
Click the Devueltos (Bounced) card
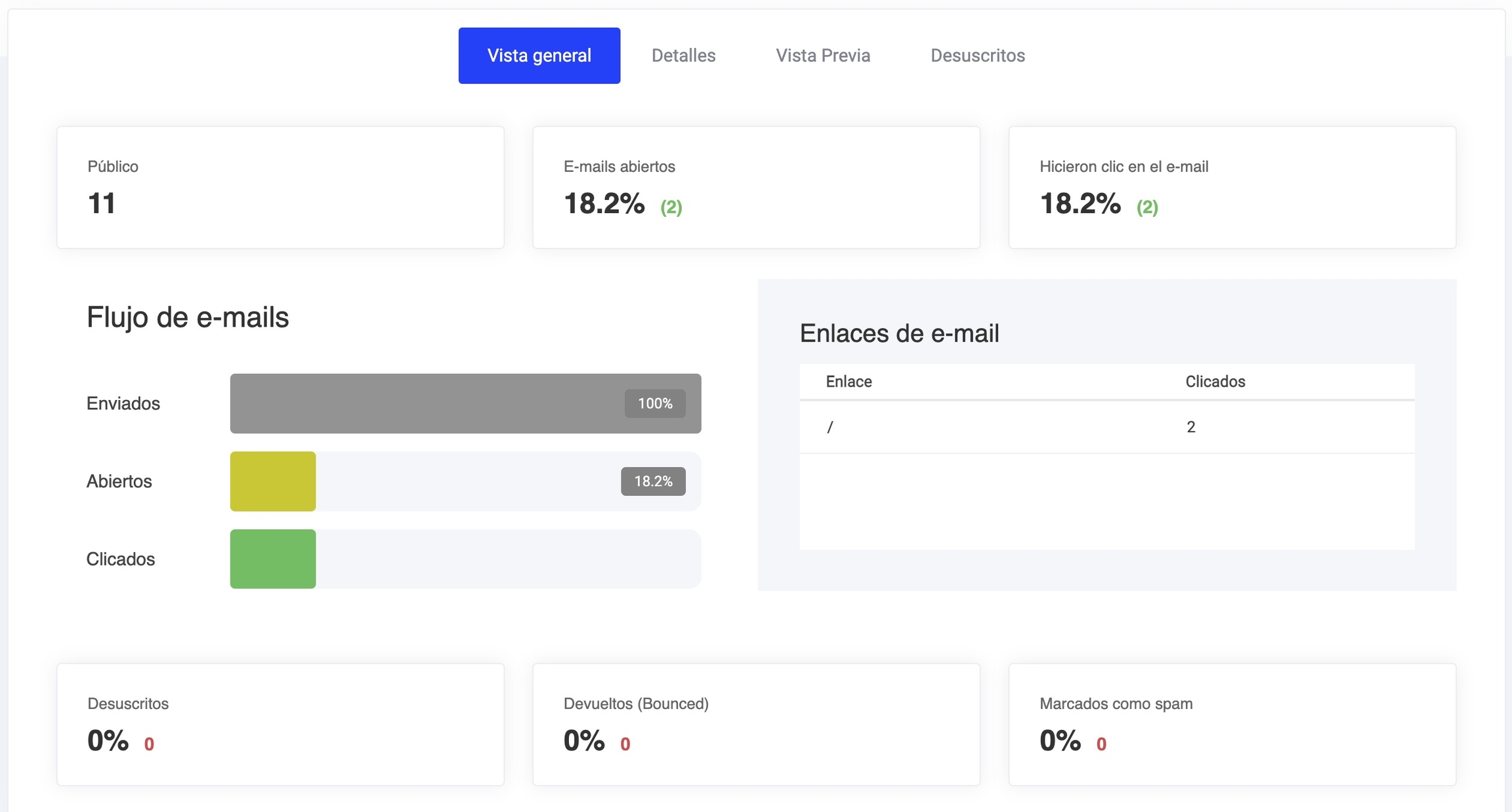[x=756, y=724]
